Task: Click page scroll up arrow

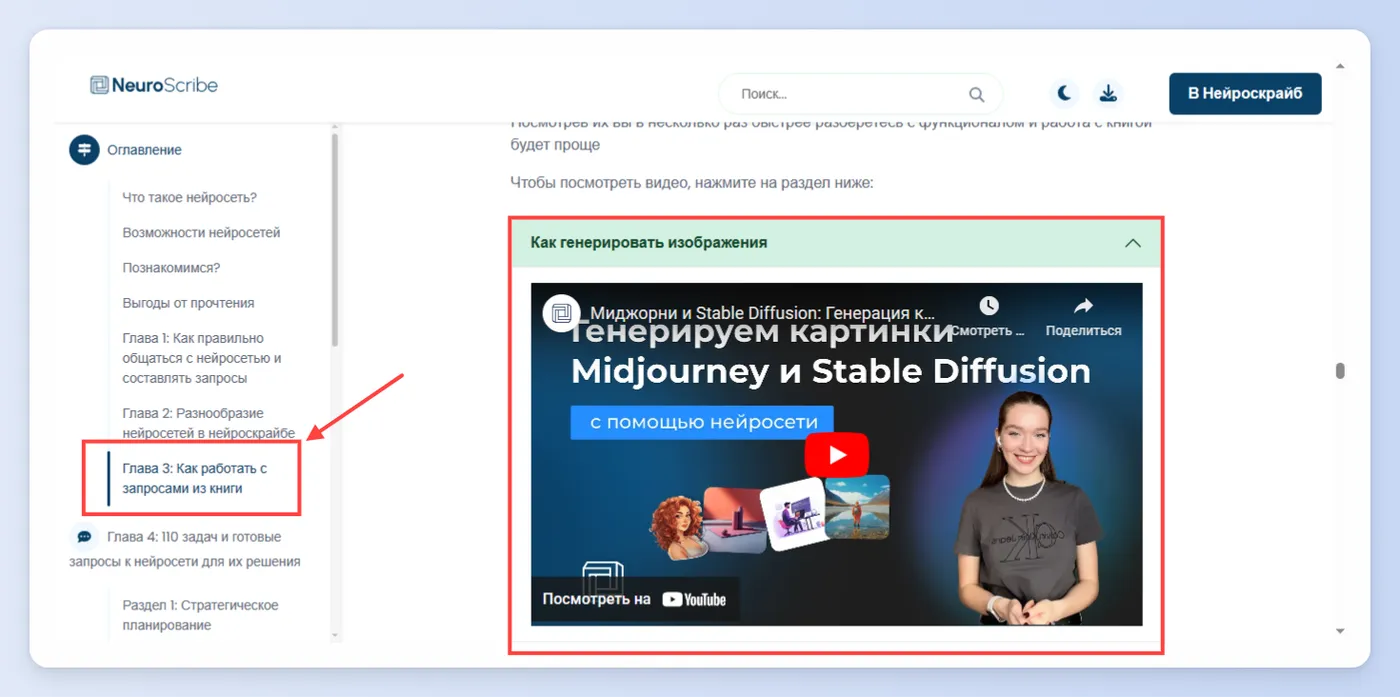Action: point(1340,67)
